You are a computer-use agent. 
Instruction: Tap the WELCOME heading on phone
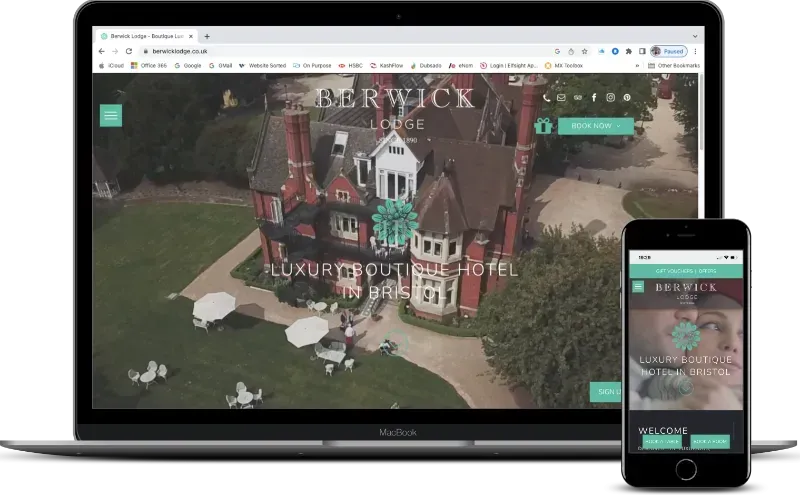663,430
